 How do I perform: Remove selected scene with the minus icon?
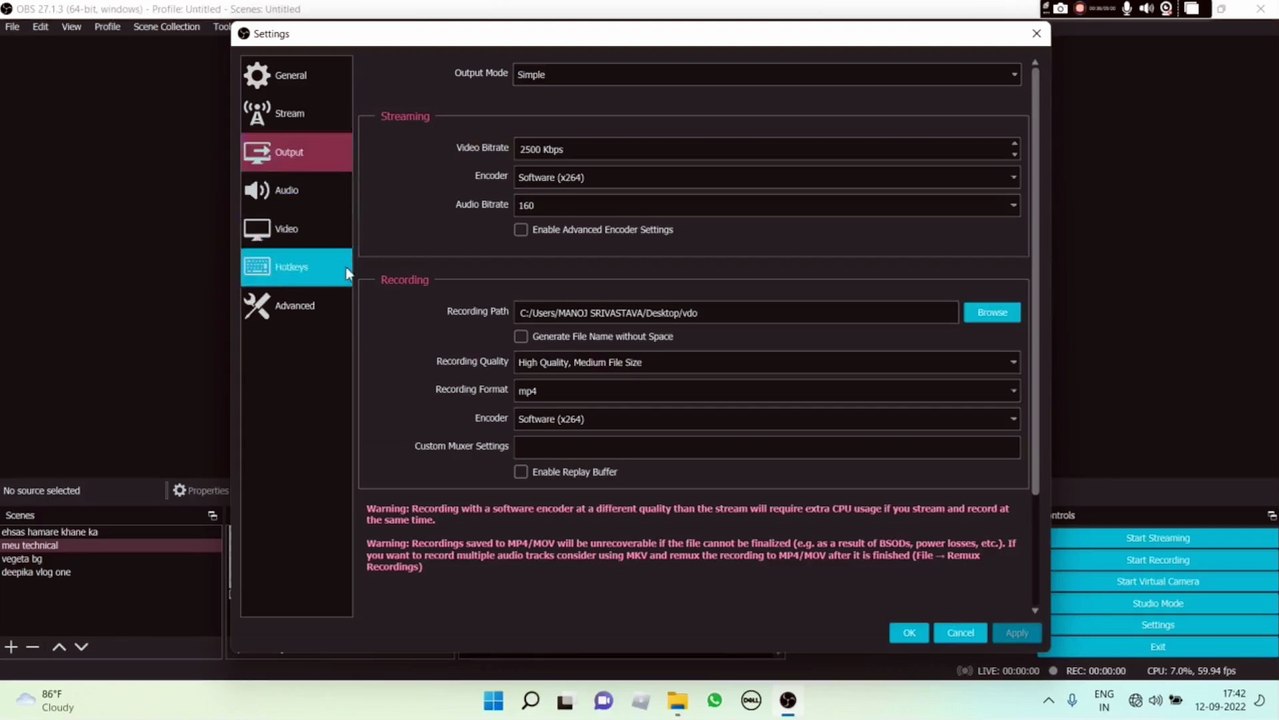click(33, 646)
